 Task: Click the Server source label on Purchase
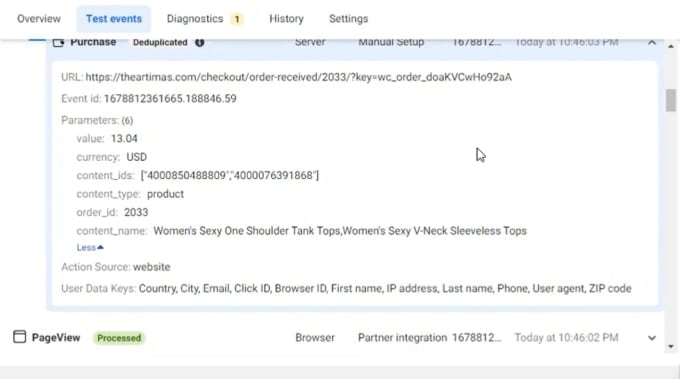(x=310, y=42)
